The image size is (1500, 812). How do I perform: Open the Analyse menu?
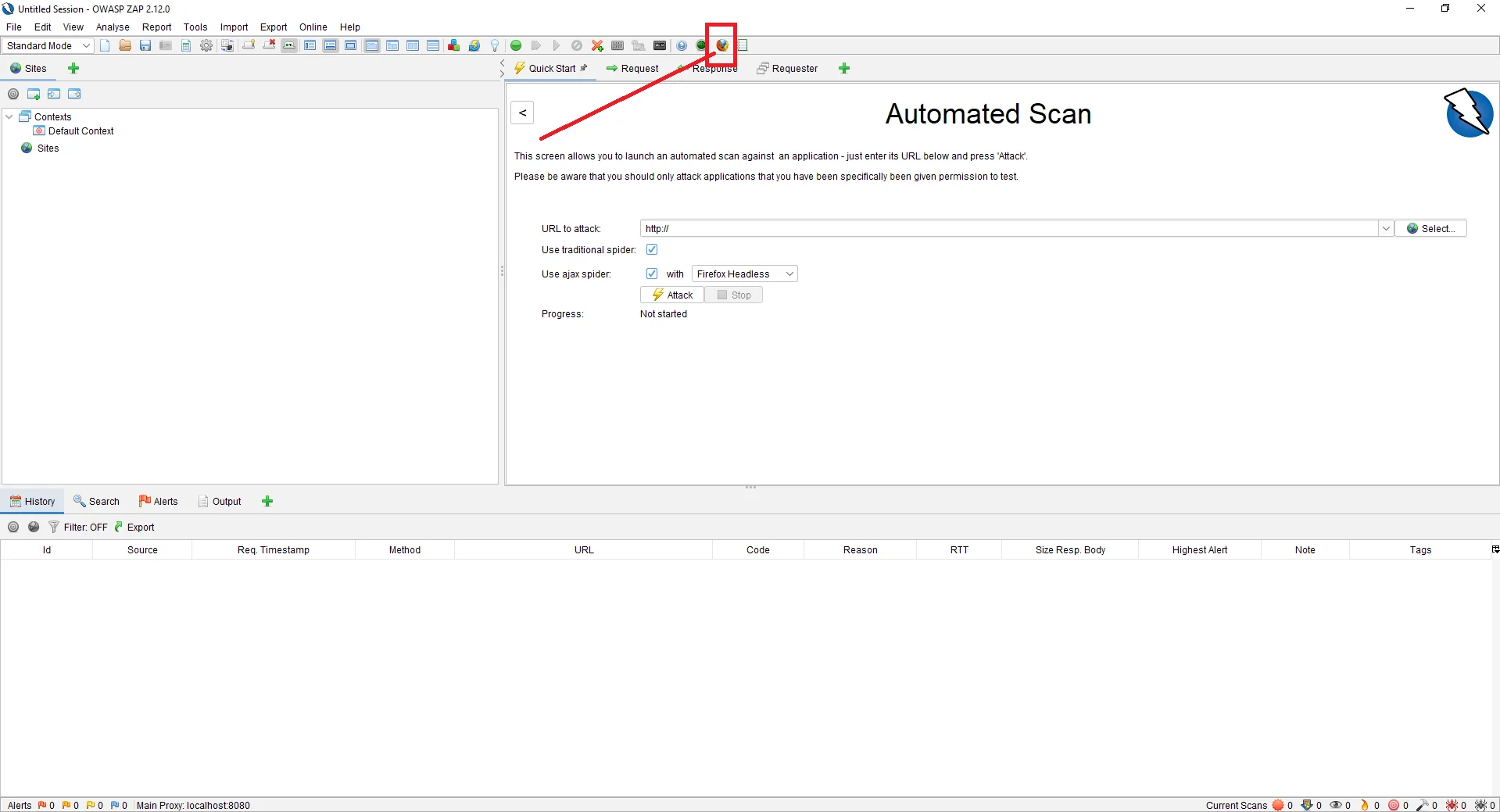(113, 27)
